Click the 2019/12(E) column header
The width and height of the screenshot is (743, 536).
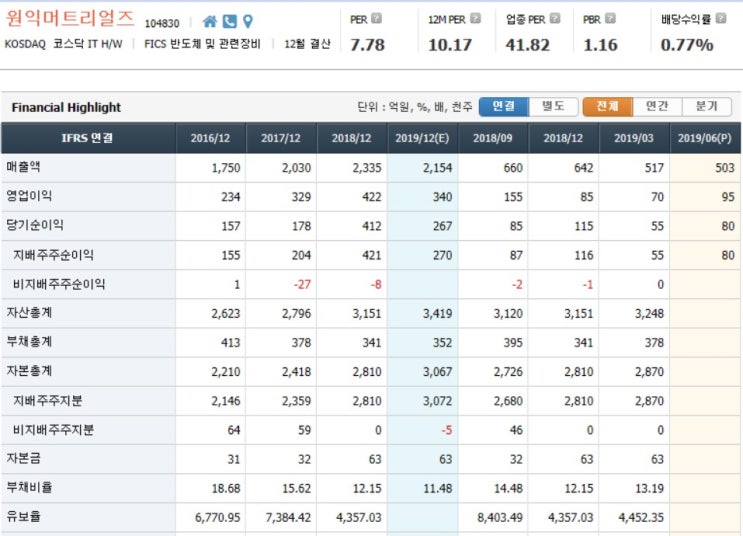pyautogui.click(x=422, y=138)
